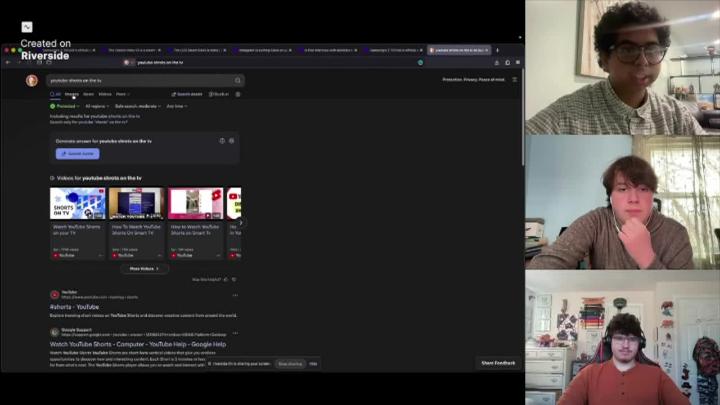Switch to the Images search tab
The height and width of the screenshot is (405, 720).
pos(72,94)
